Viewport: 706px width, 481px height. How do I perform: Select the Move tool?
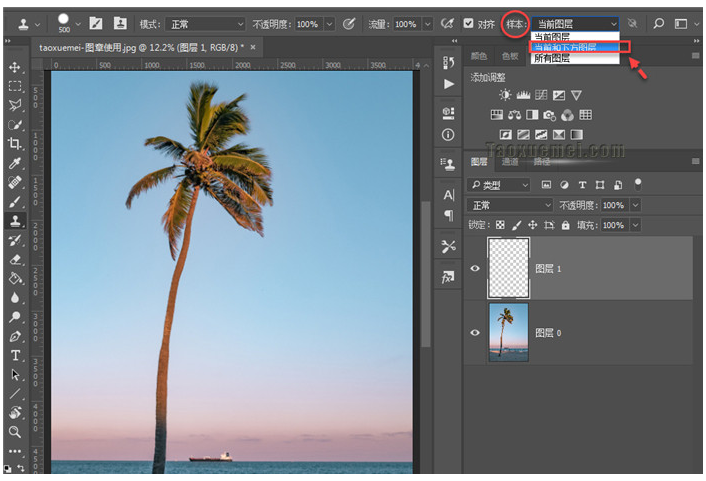coord(15,67)
